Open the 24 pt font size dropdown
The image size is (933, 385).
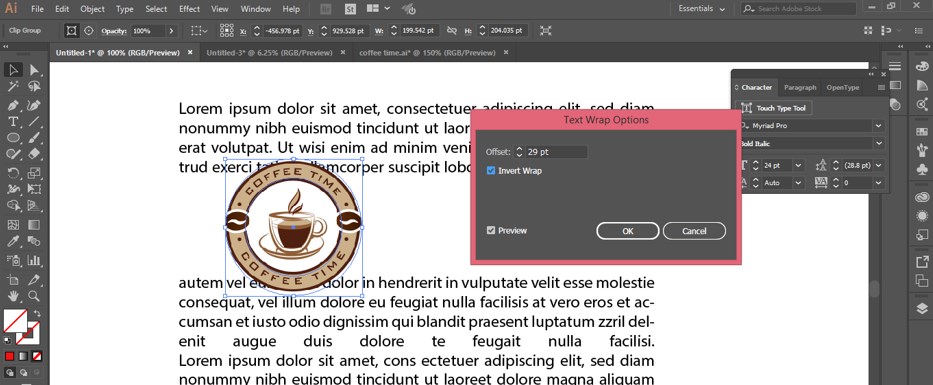(798, 165)
